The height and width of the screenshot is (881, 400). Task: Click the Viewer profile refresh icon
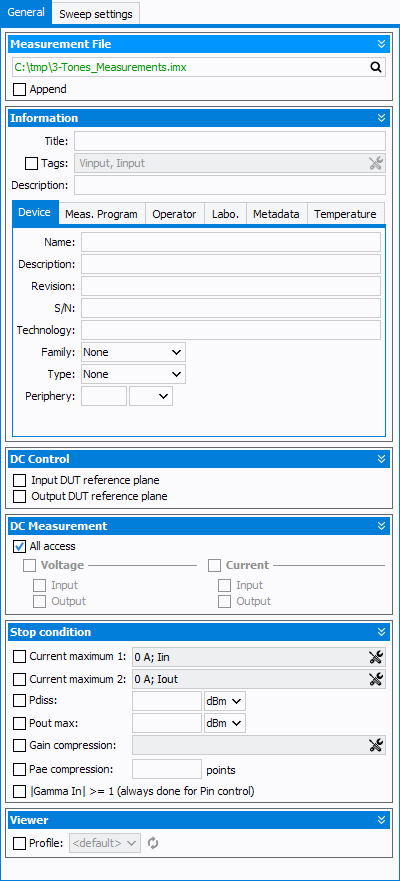point(153,843)
